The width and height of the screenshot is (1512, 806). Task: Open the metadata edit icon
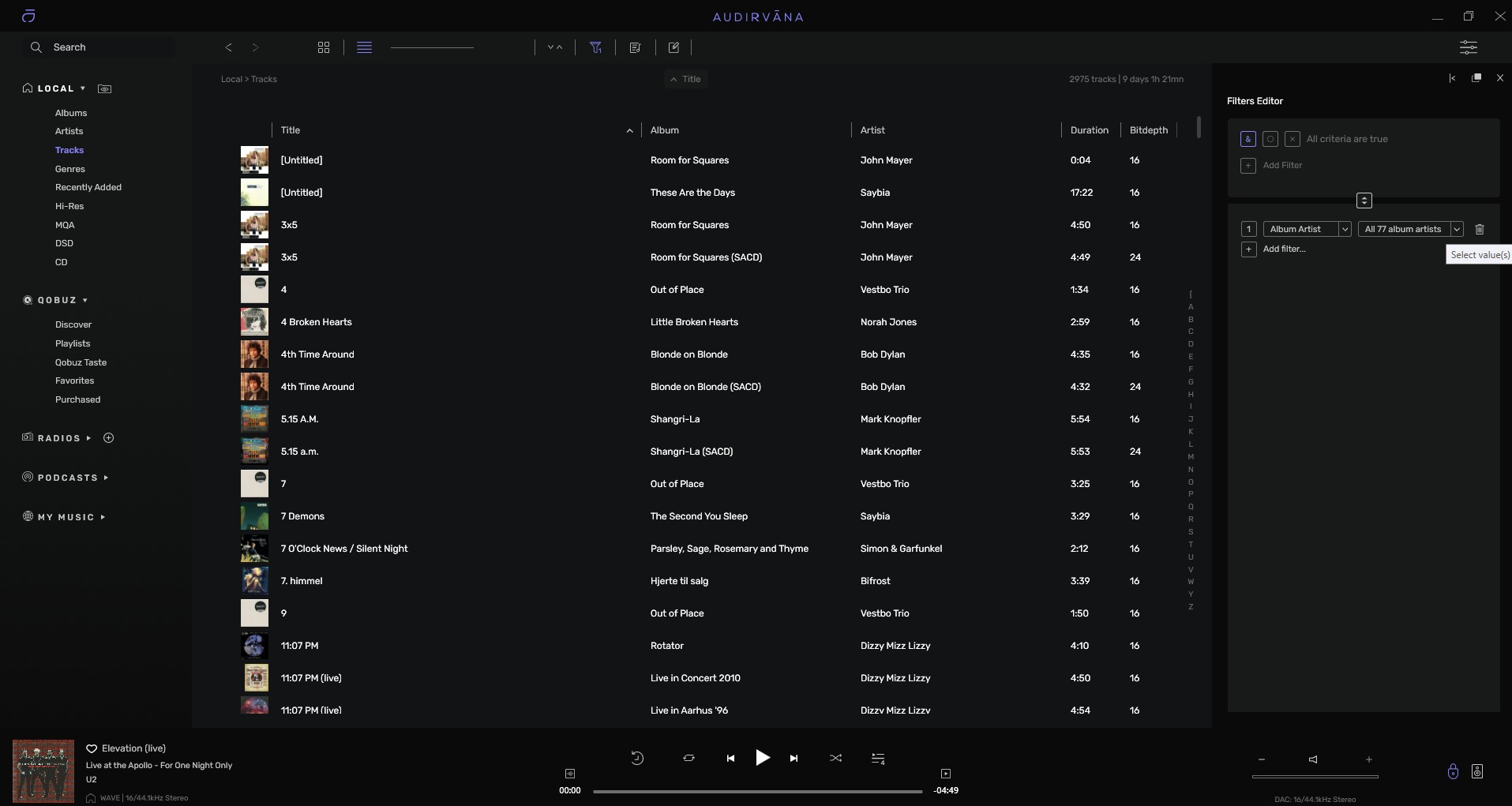click(x=673, y=47)
